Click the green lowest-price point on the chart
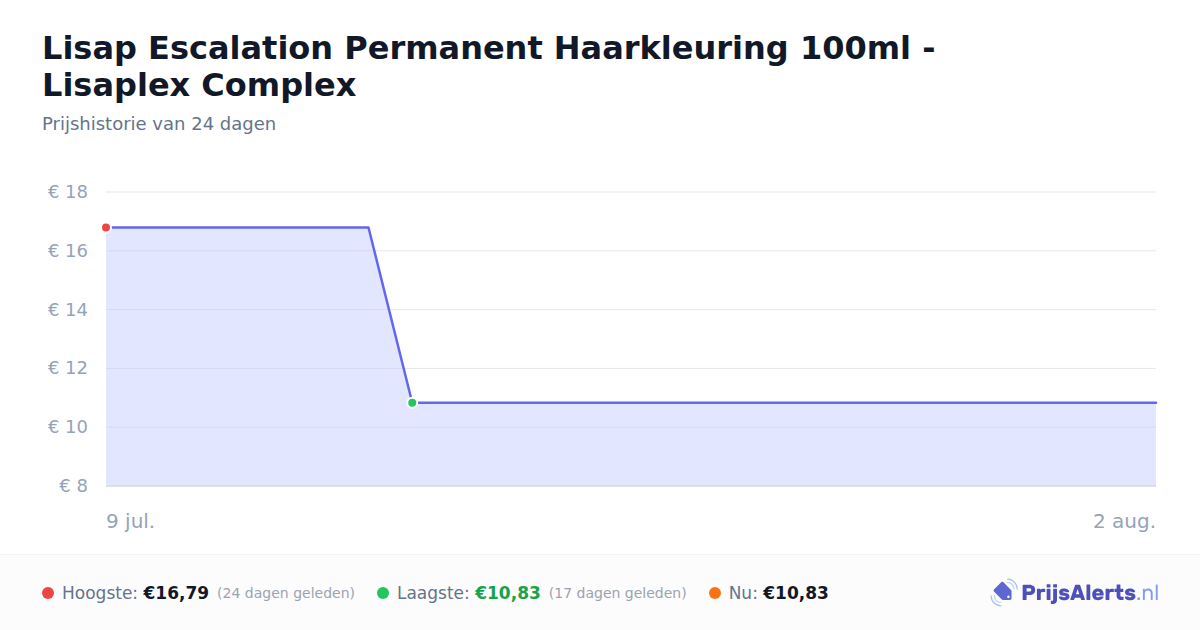 pyautogui.click(x=412, y=403)
